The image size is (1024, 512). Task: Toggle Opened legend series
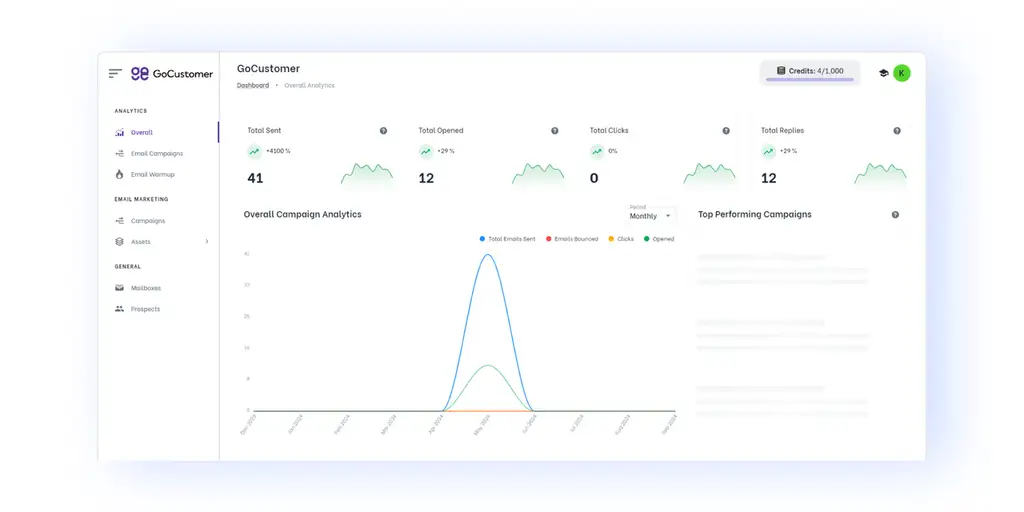pos(659,239)
